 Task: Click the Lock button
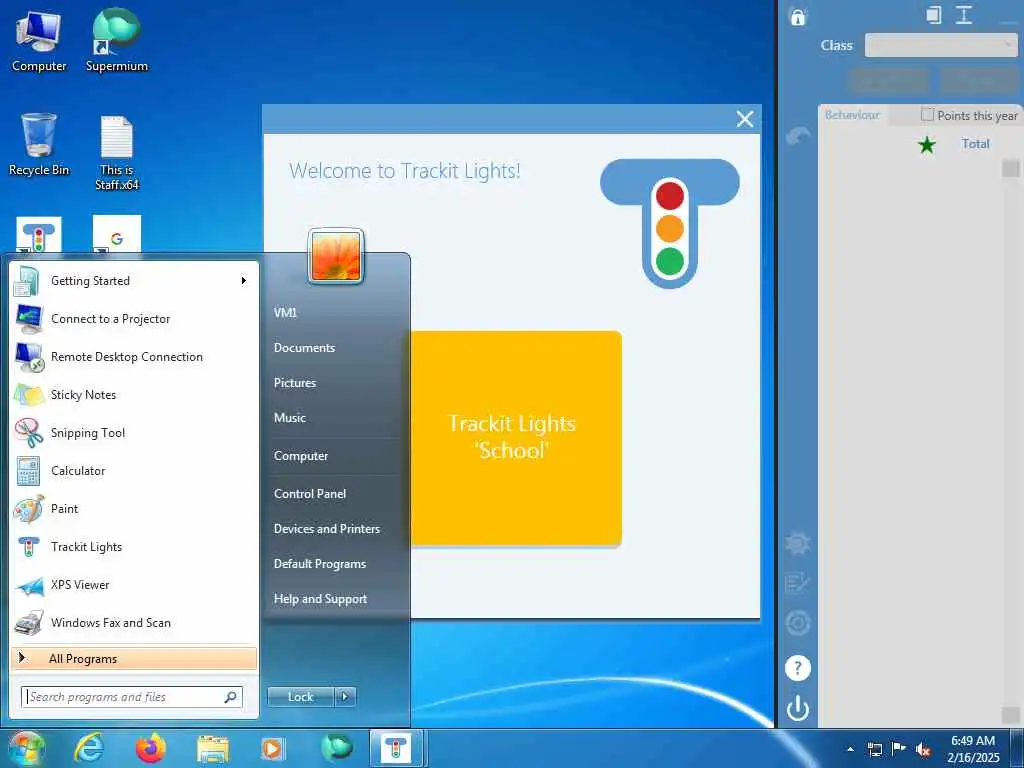pos(301,697)
